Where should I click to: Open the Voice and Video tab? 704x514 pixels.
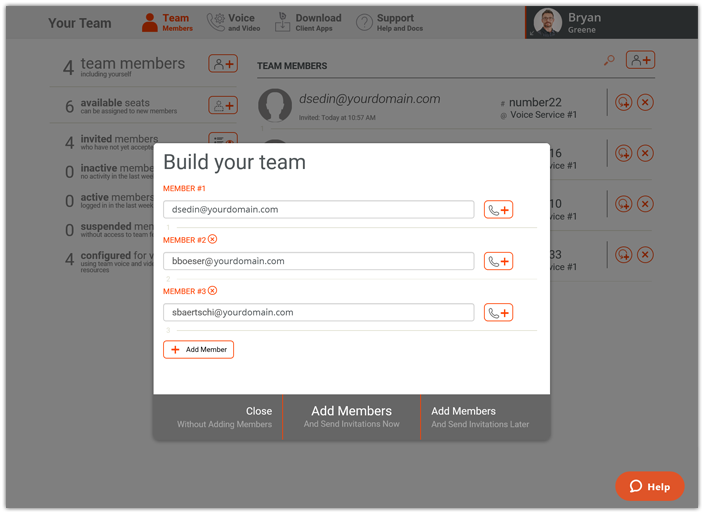pyautogui.click(x=233, y=22)
